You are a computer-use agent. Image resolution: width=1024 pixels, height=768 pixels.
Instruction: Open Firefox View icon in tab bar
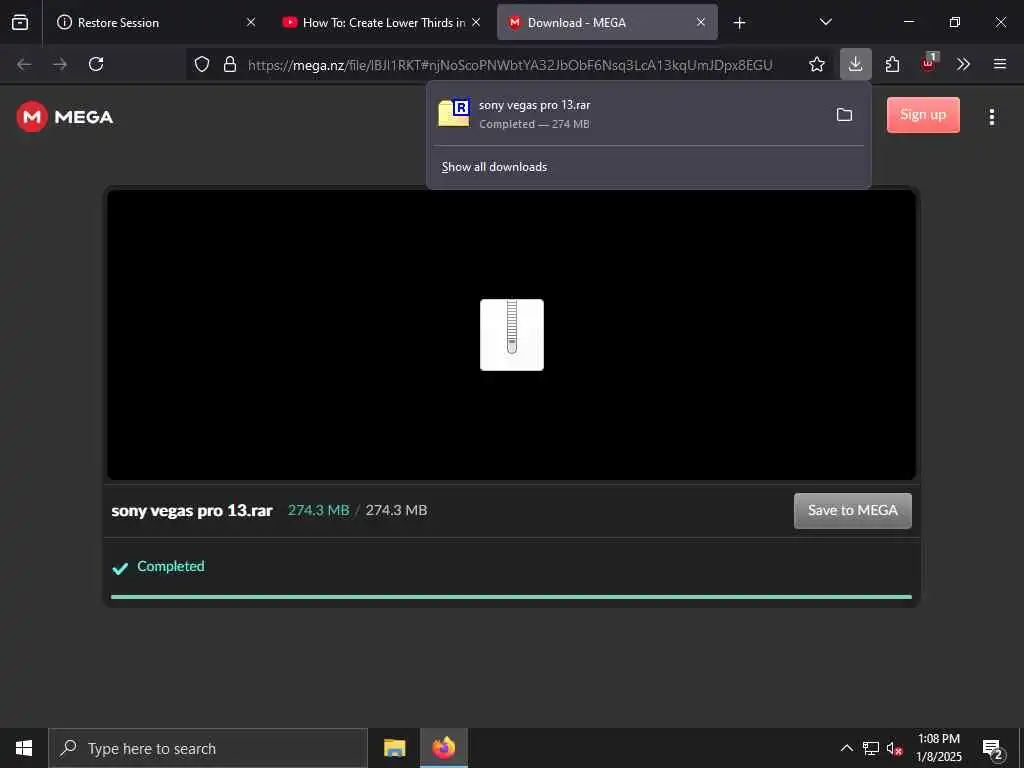pyautogui.click(x=20, y=22)
